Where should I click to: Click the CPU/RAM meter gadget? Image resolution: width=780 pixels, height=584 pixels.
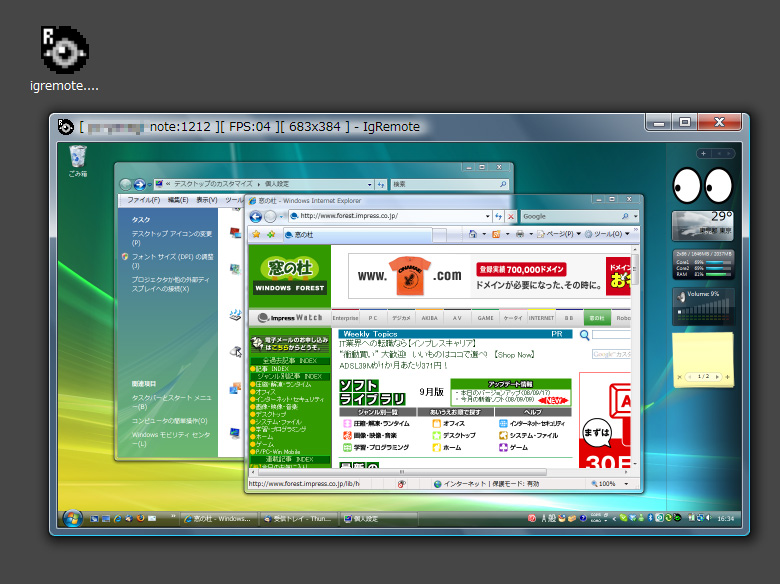[703, 264]
